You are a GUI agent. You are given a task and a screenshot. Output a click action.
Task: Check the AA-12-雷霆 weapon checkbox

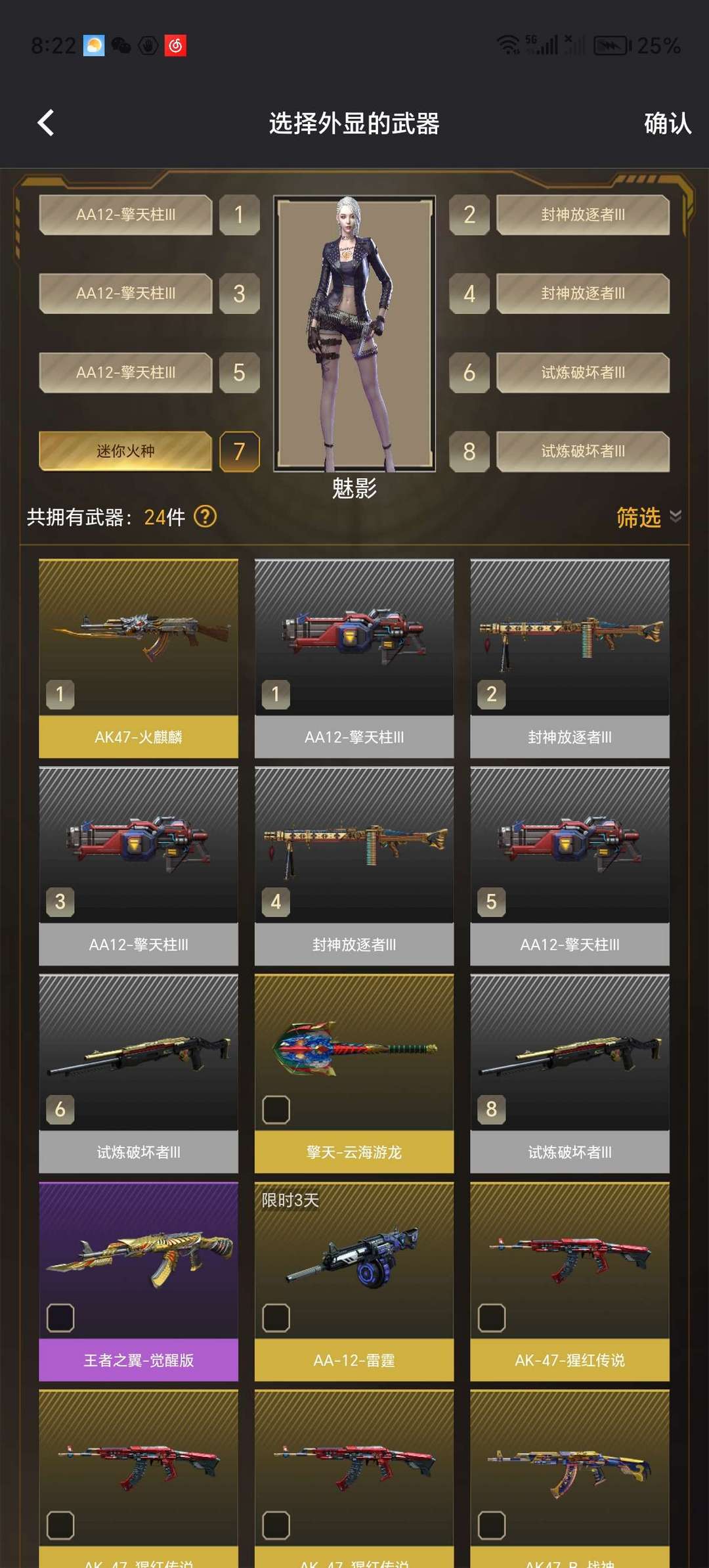276,1318
